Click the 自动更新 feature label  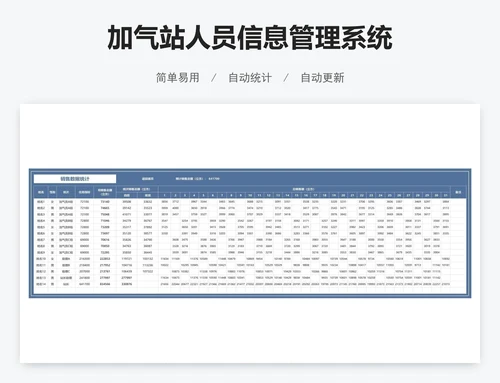(x=322, y=78)
